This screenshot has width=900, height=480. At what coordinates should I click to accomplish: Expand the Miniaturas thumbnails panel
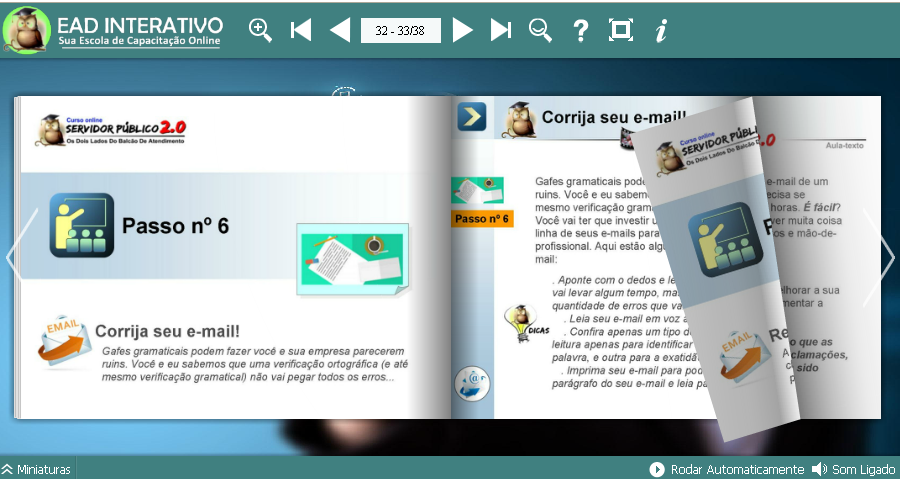36,469
